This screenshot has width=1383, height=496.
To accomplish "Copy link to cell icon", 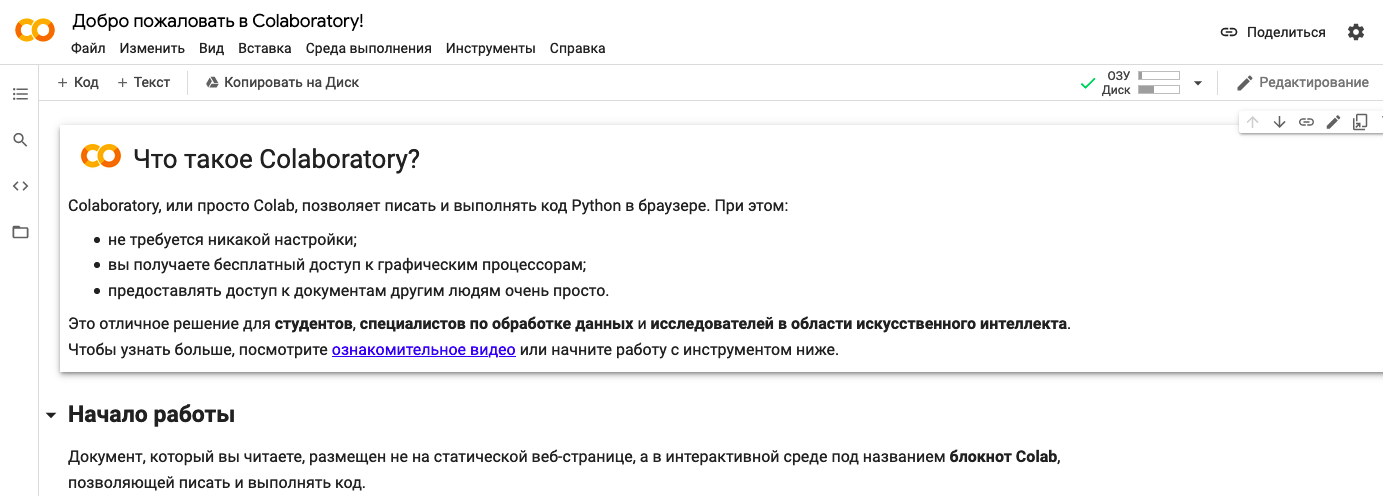I will point(1306,122).
